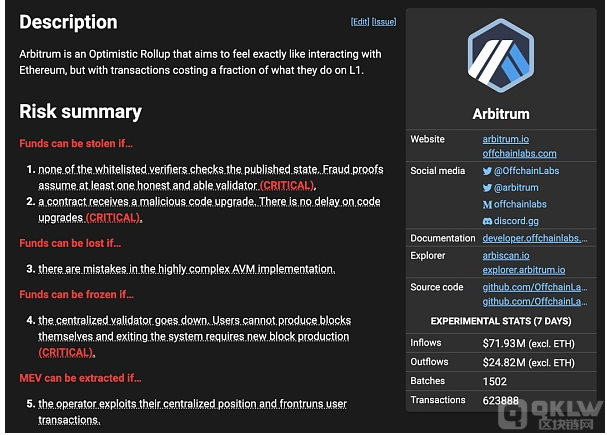
Task: Click risk about operator frontrunning transactions
Action: (192, 411)
